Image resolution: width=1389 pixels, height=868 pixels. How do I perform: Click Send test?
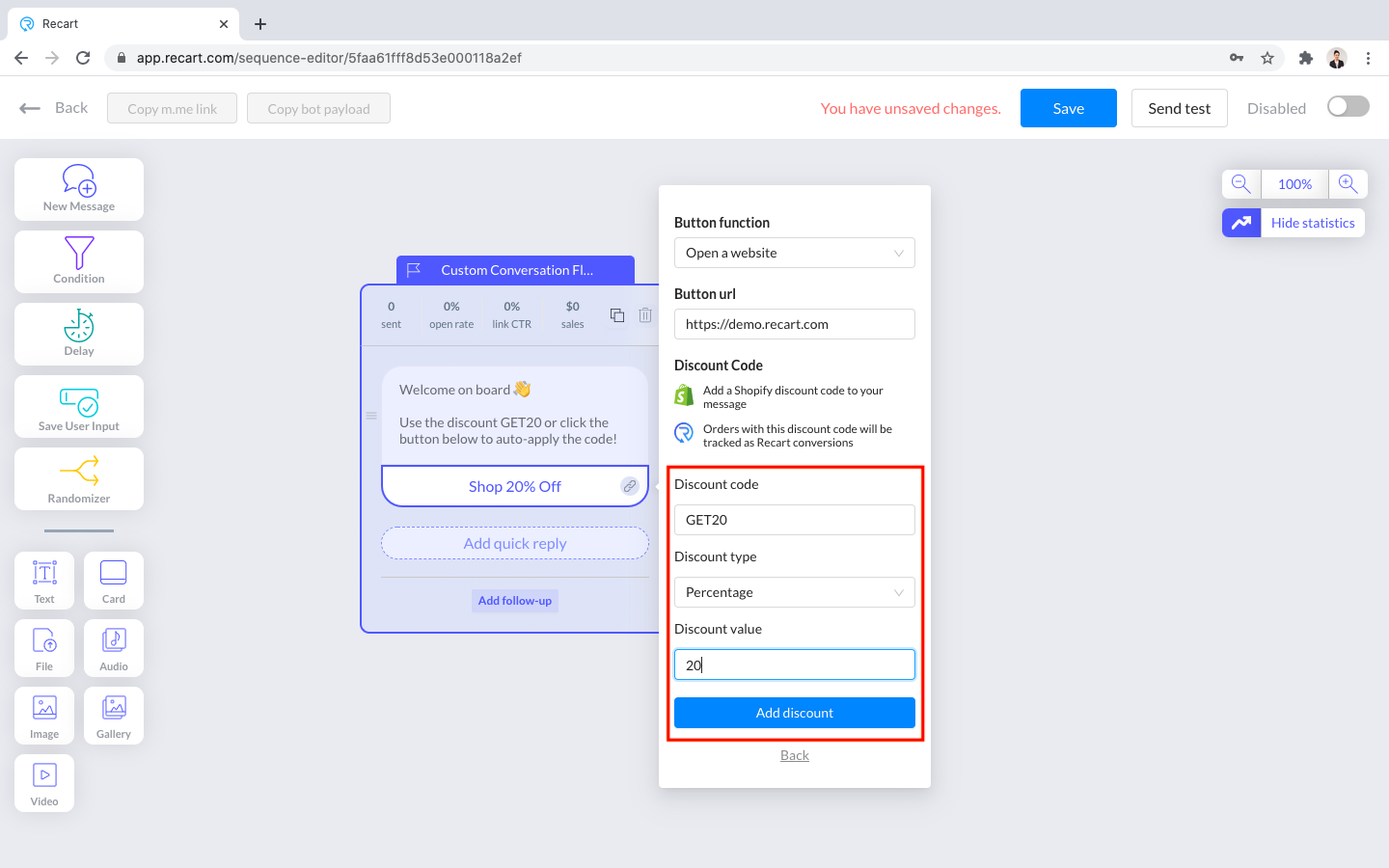point(1179,108)
